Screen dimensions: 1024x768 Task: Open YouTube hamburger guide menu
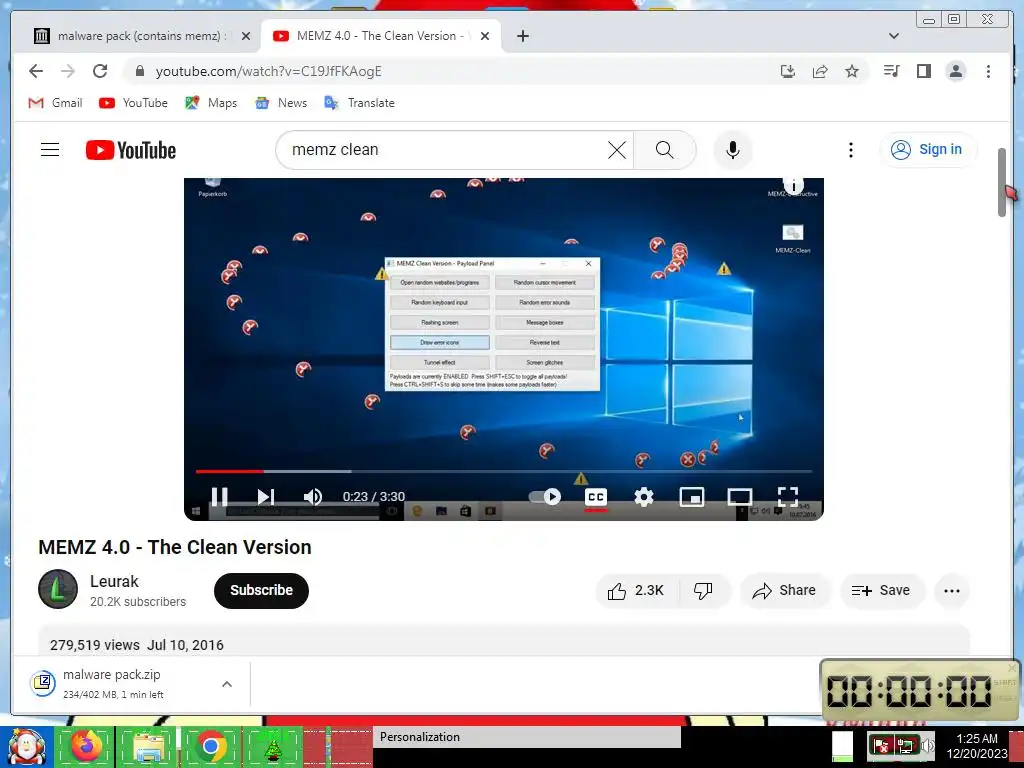pyautogui.click(x=50, y=150)
